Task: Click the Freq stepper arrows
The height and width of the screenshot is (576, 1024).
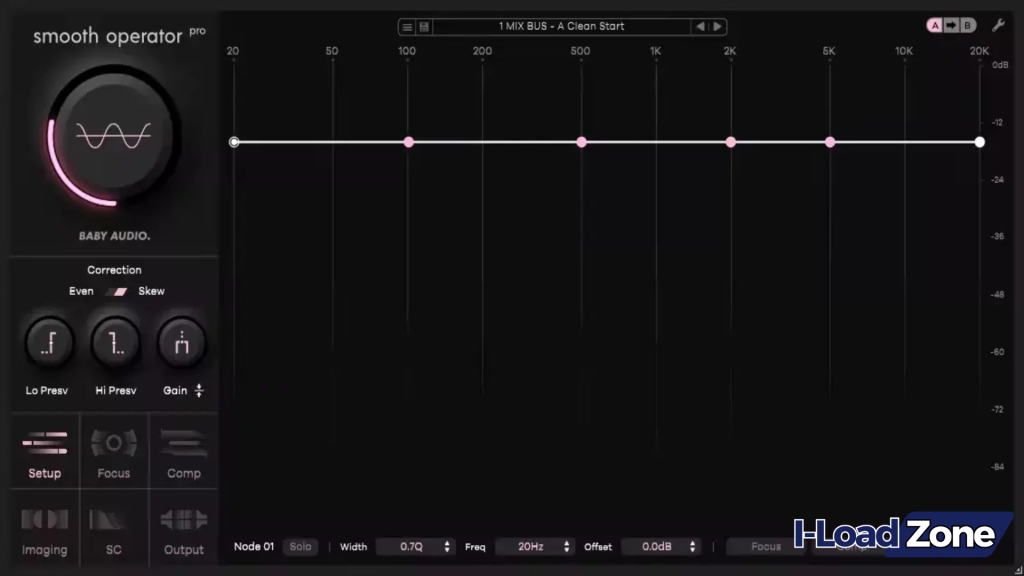Action: [566, 547]
